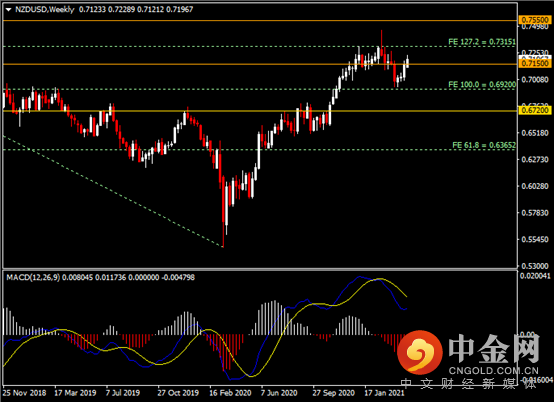554x402 pixels.
Task: Click the 0.55450 price scale value
Action: tap(535, 239)
